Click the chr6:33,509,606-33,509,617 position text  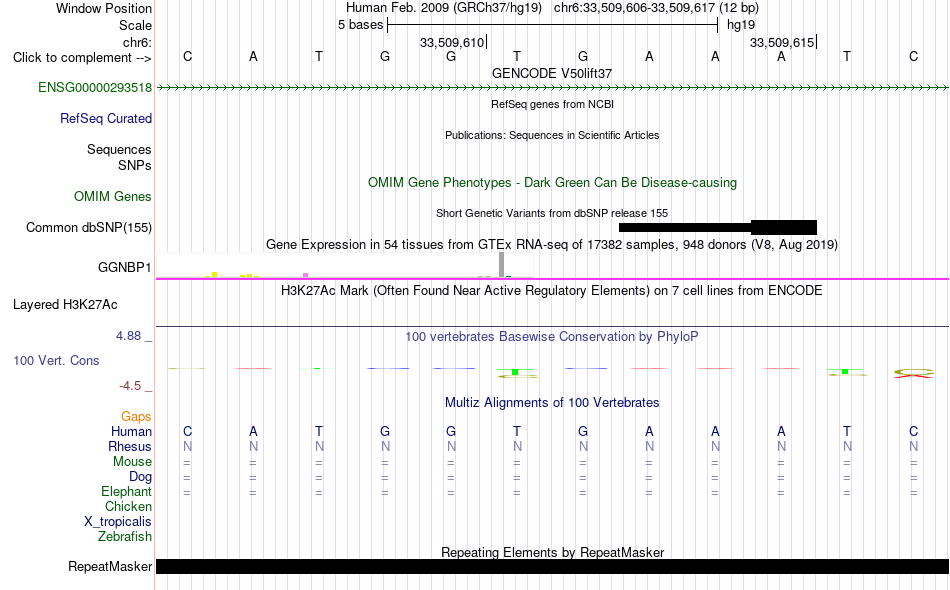tap(656, 8)
